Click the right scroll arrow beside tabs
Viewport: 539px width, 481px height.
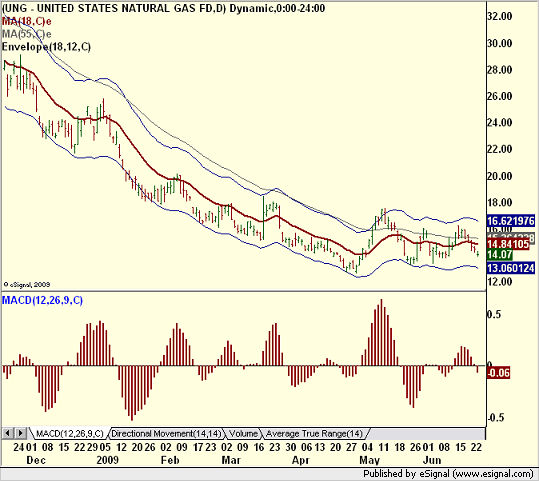[21, 433]
